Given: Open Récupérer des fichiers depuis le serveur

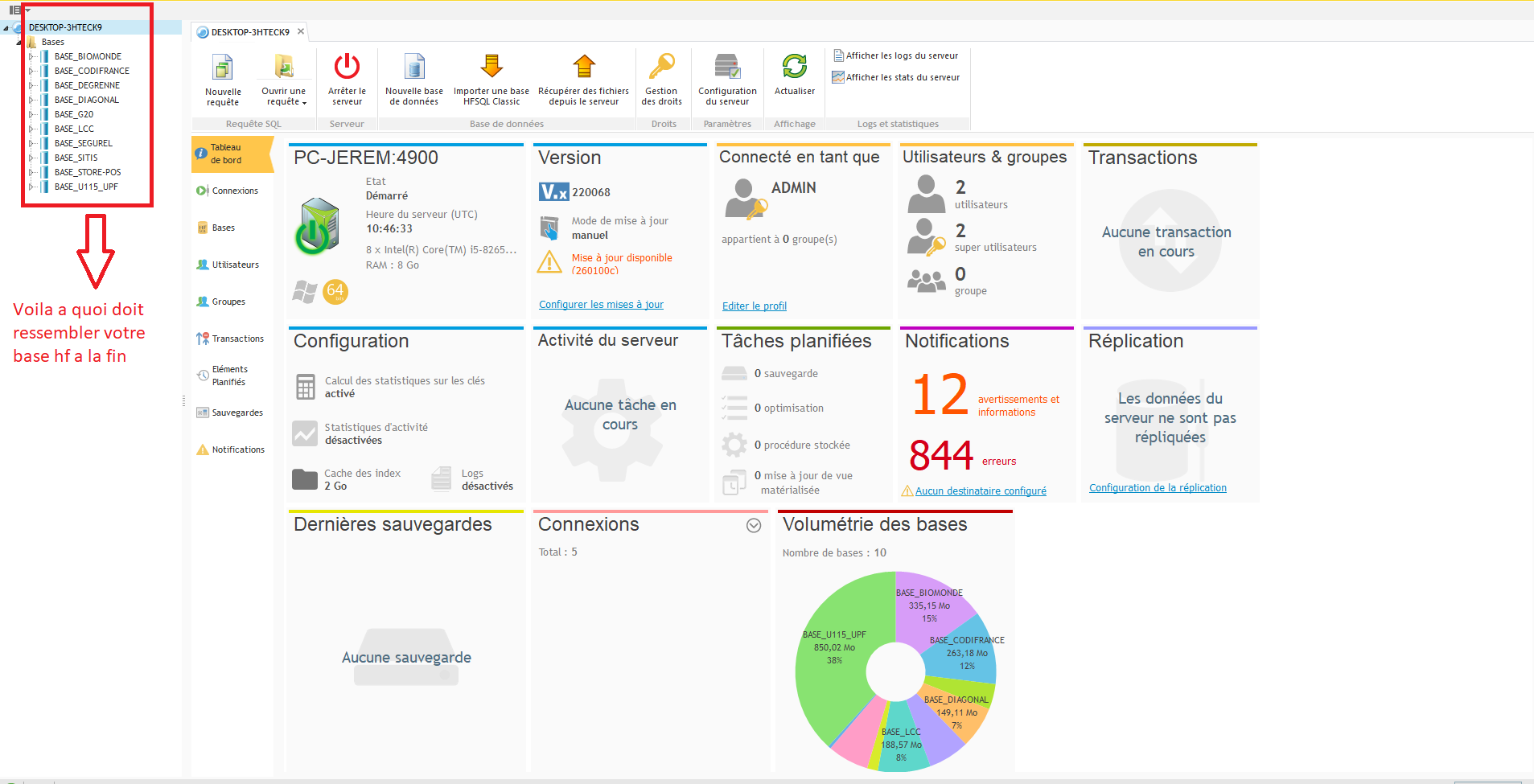Looking at the screenshot, I should coord(584,68).
